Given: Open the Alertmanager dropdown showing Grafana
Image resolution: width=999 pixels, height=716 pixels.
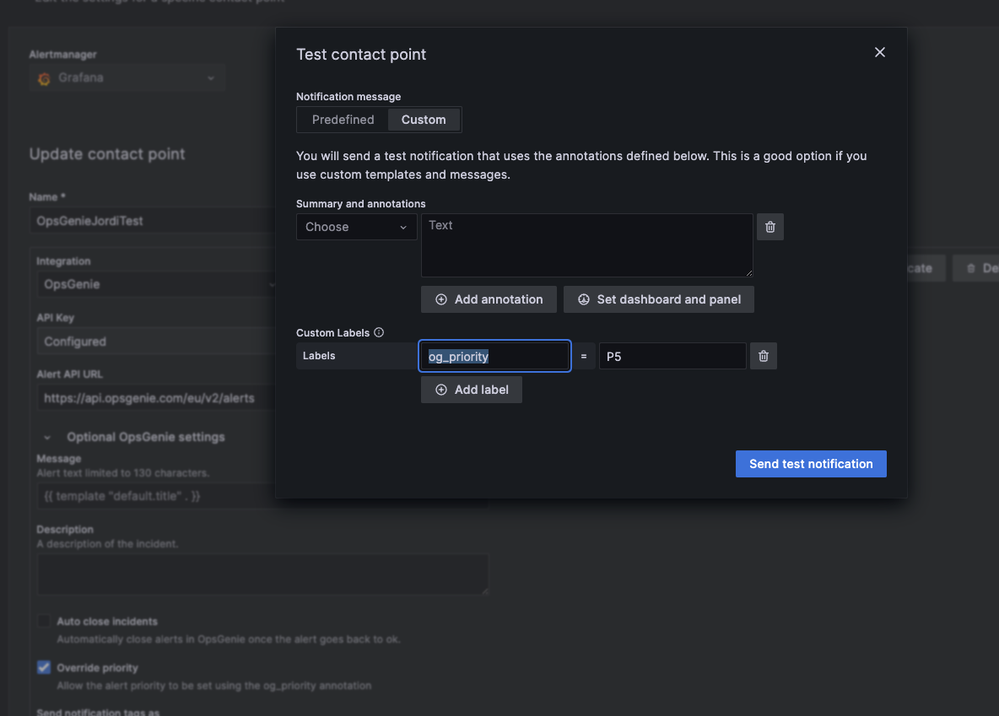Looking at the screenshot, I should pyautogui.click(x=126, y=77).
